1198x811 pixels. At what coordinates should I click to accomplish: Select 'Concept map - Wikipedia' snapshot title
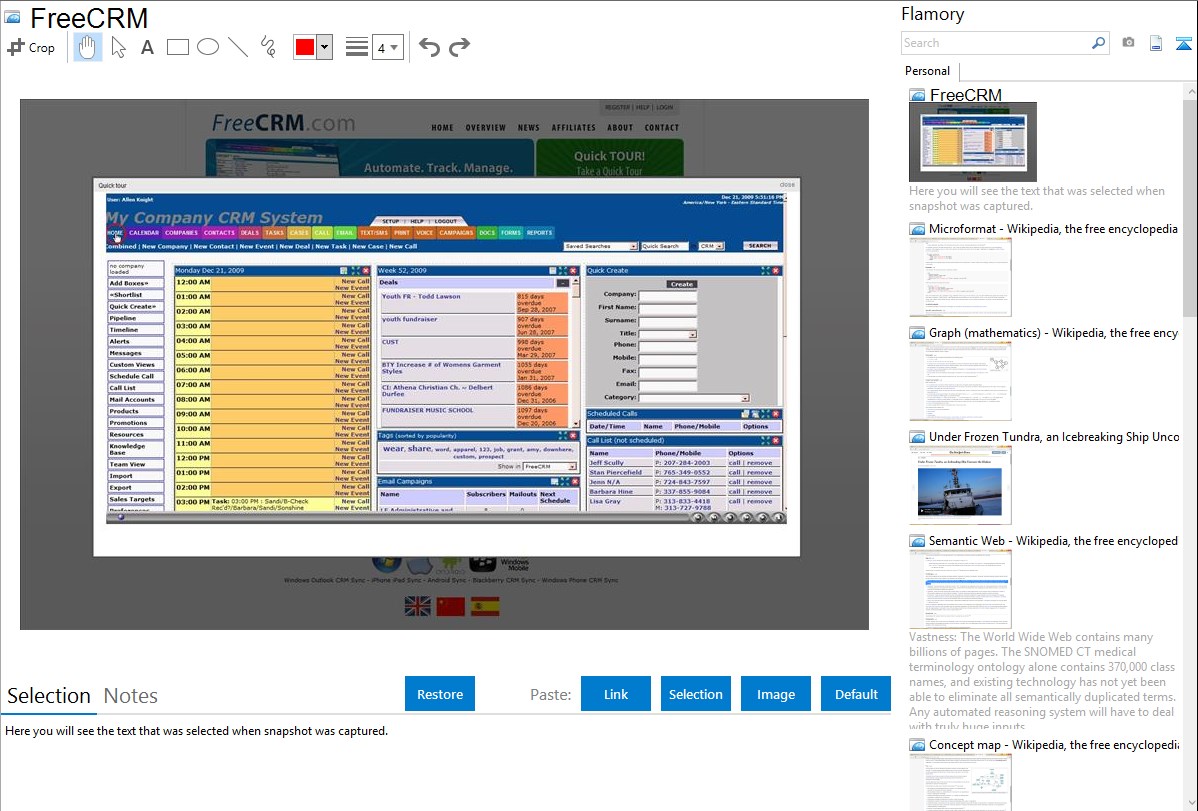click(x=1053, y=744)
